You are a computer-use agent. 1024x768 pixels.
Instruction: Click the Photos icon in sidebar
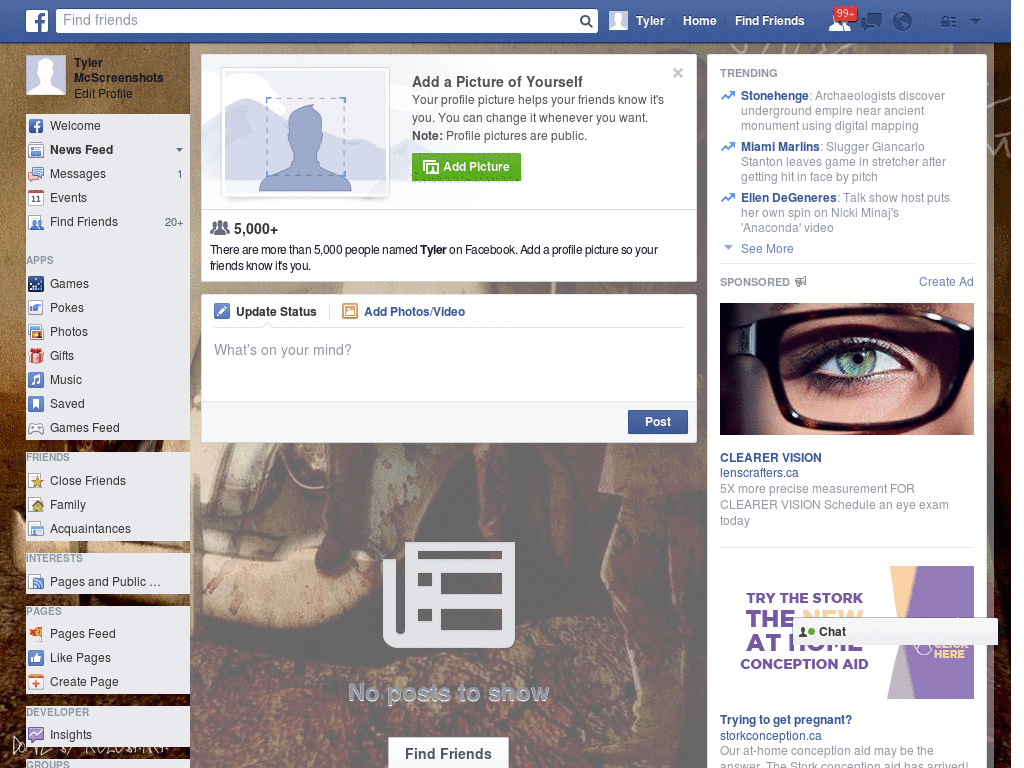(x=36, y=332)
